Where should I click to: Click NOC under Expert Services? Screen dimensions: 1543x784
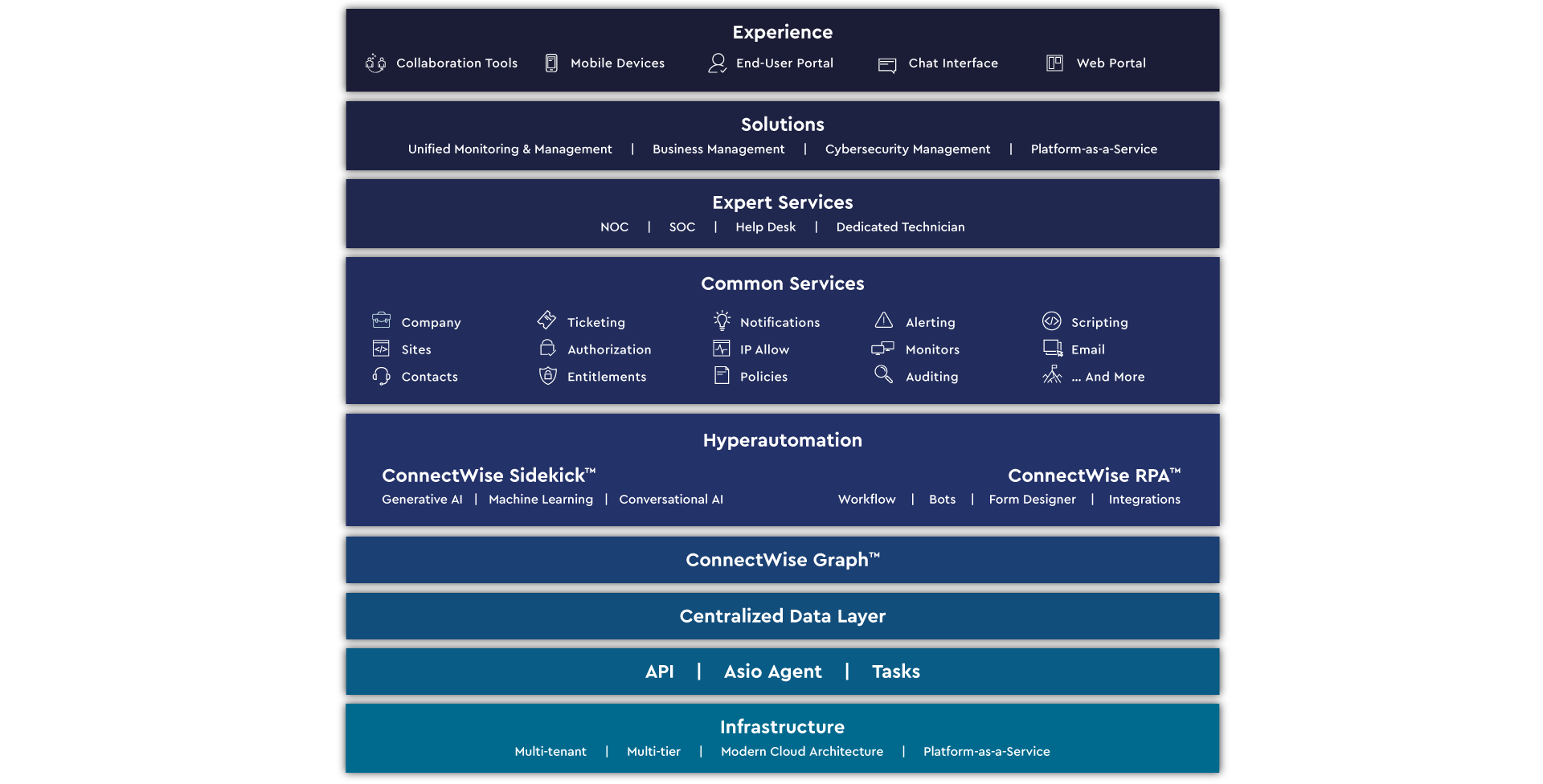point(614,227)
